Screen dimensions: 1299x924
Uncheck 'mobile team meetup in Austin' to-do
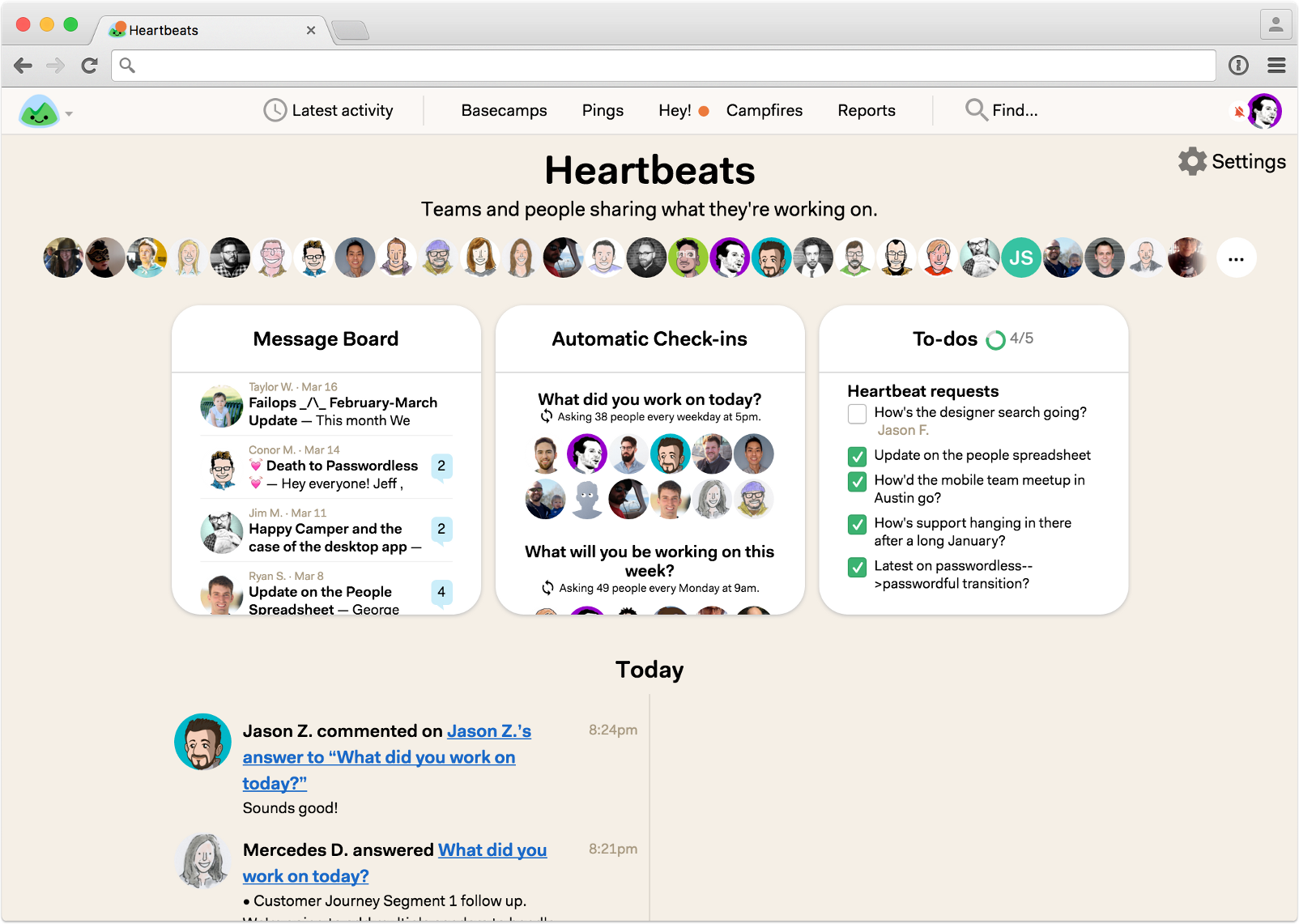[x=857, y=482]
